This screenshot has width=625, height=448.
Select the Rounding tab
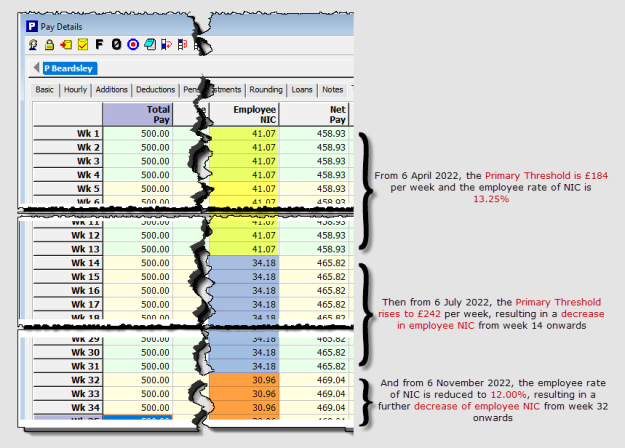point(265,89)
